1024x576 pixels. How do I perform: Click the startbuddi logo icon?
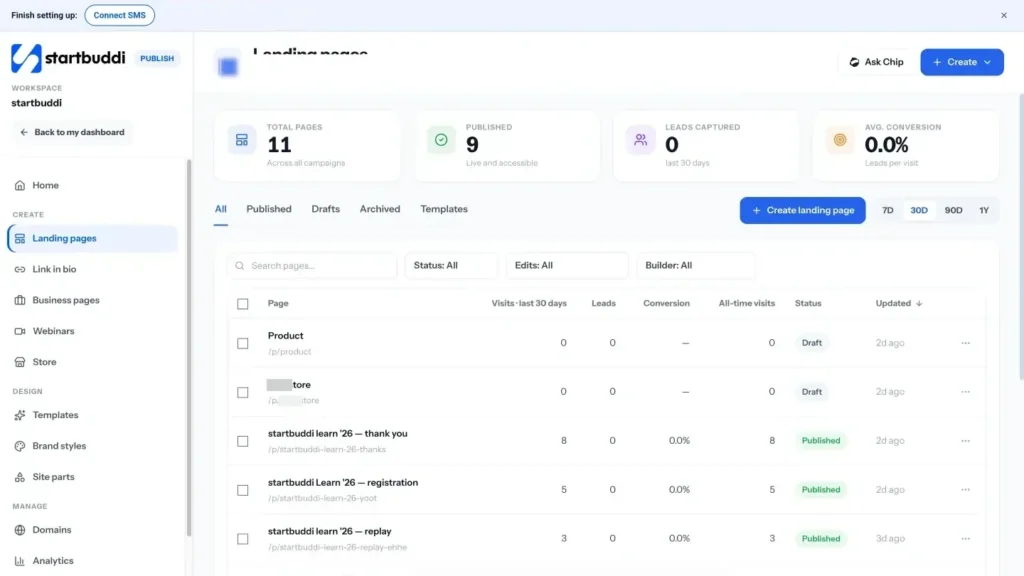[x=26, y=58]
